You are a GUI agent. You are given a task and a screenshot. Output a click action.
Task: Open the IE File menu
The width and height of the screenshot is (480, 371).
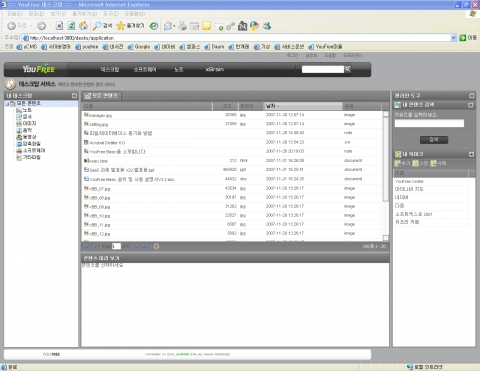[x=15, y=14]
